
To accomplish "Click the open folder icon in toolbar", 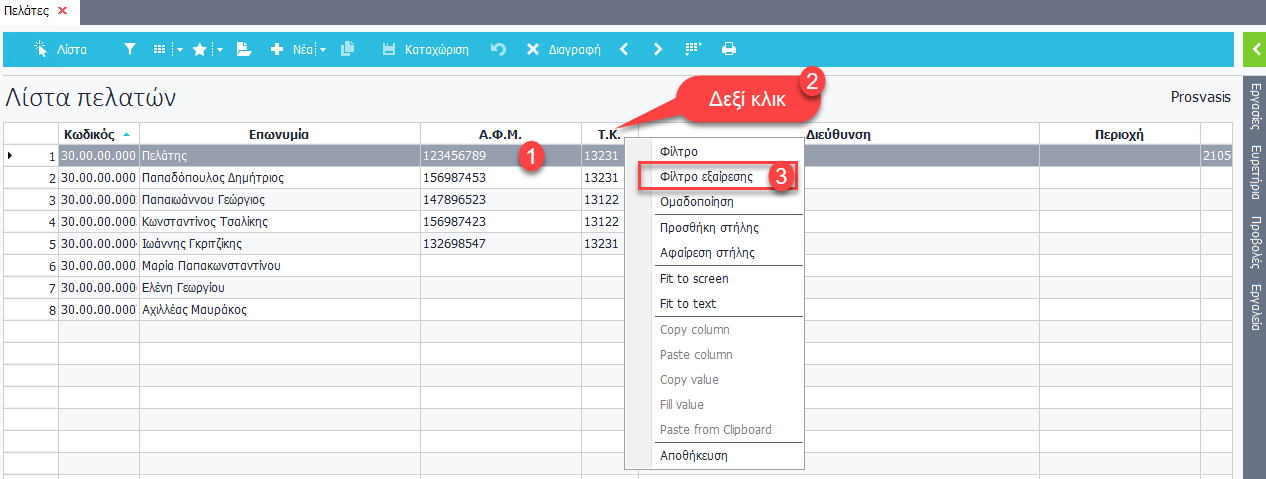I will [243, 49].
